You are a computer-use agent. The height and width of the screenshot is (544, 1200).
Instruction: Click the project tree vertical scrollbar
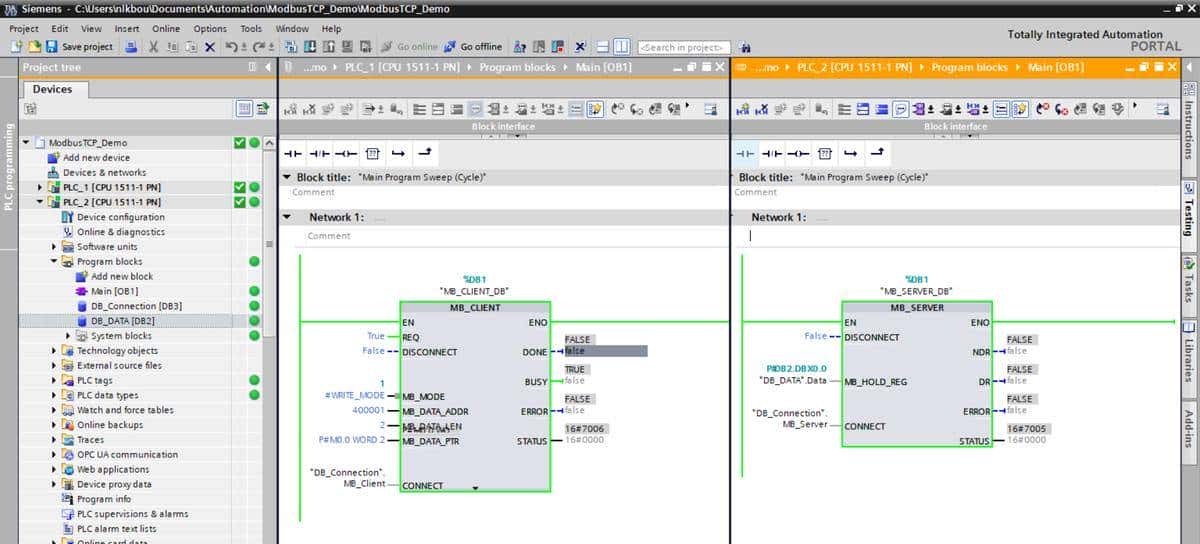tap(268, 300)
